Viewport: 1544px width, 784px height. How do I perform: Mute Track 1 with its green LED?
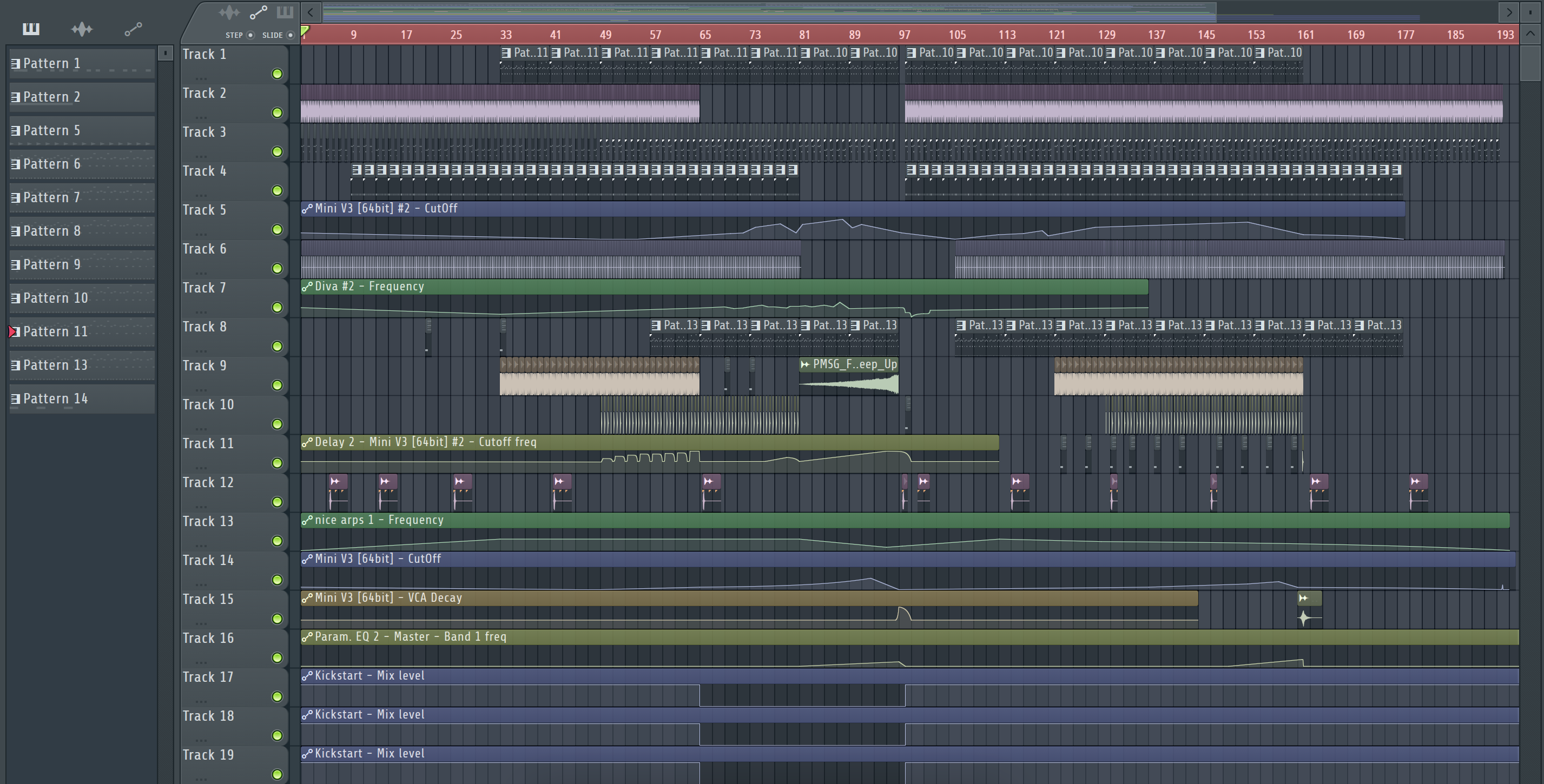277,74
